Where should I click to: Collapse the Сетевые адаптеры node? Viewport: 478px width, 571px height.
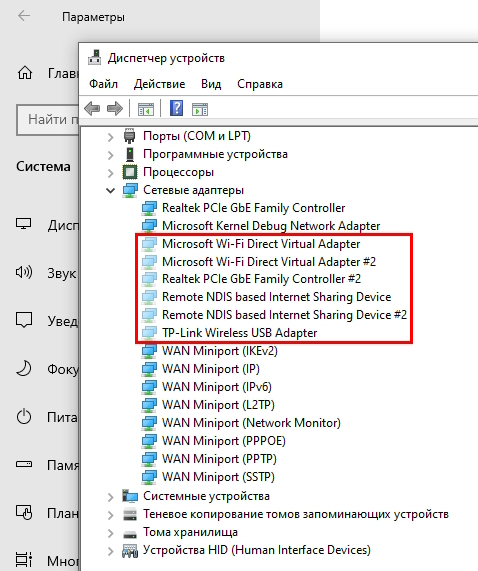(x=111, y=190)
